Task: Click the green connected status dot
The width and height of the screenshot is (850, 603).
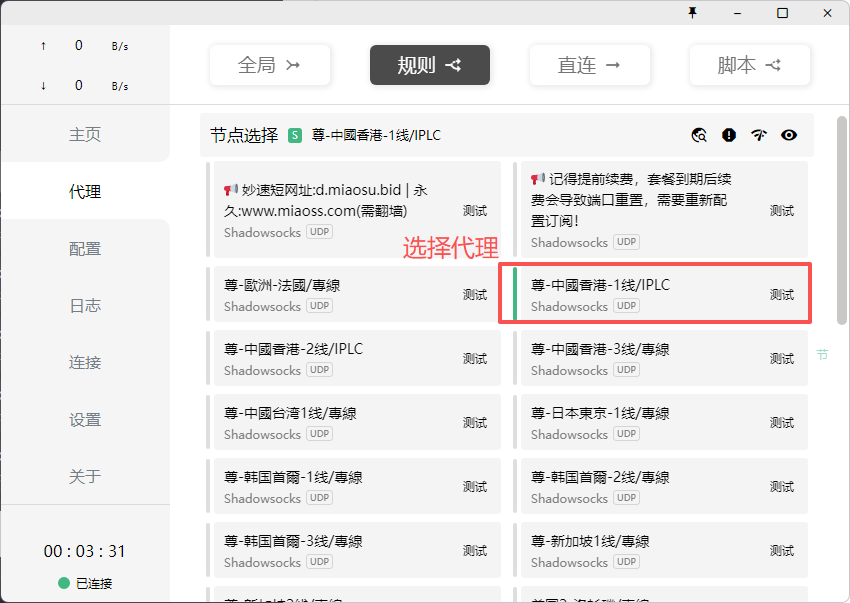Action: pyautogui.click(x=64, y=583)
